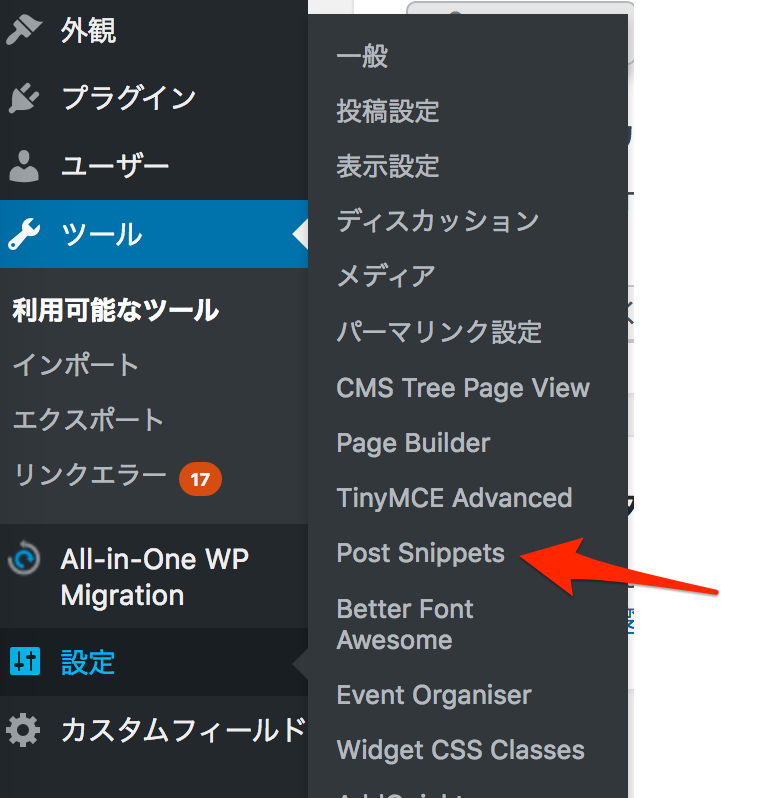
Task: Open the インポート tools page
Action: coord(75,365)
